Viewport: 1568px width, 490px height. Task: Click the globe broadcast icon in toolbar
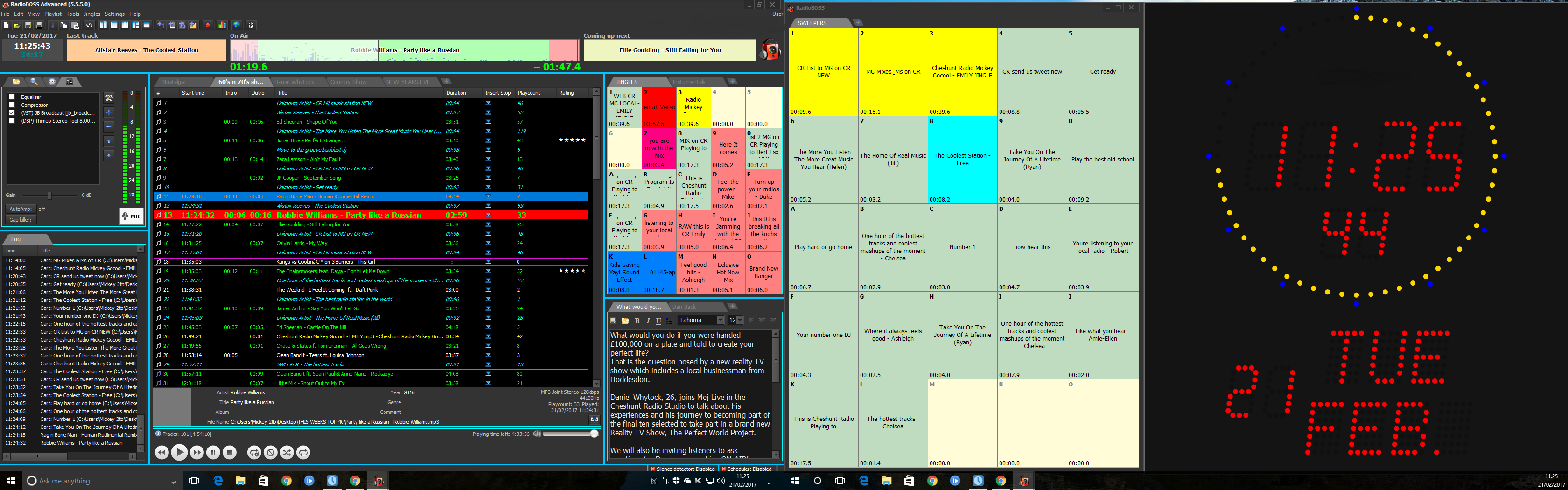coord(237,25)
